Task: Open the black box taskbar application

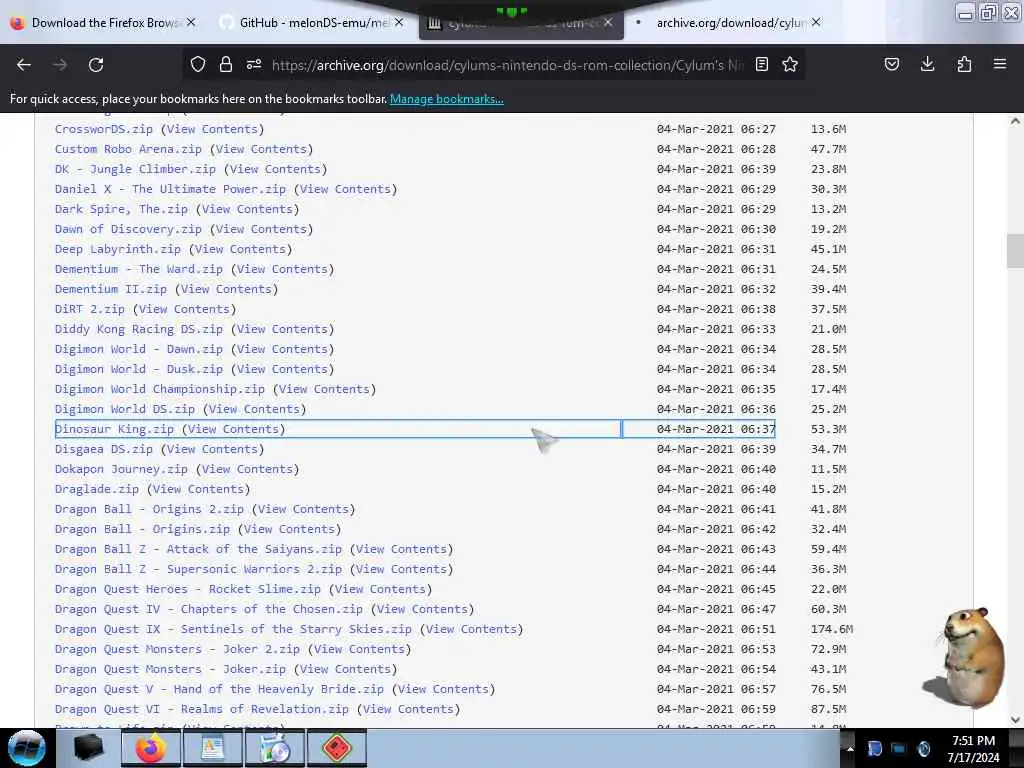Action: coord(88,748)
